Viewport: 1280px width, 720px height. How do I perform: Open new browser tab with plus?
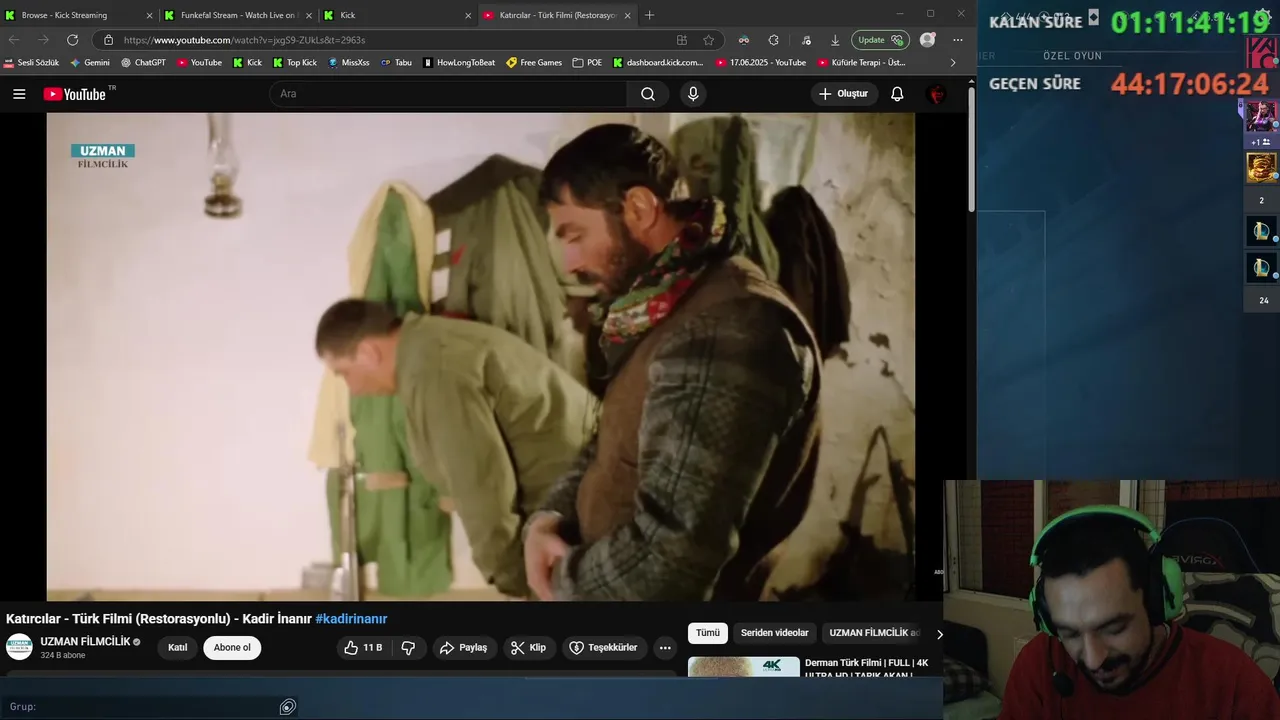(649, 15)
